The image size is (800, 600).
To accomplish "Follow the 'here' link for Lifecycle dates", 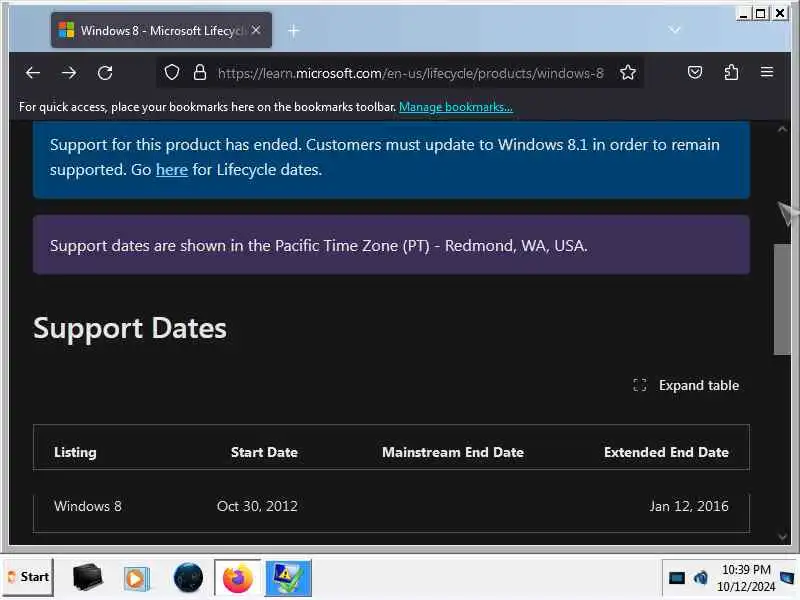I will [x=172, y=169].
